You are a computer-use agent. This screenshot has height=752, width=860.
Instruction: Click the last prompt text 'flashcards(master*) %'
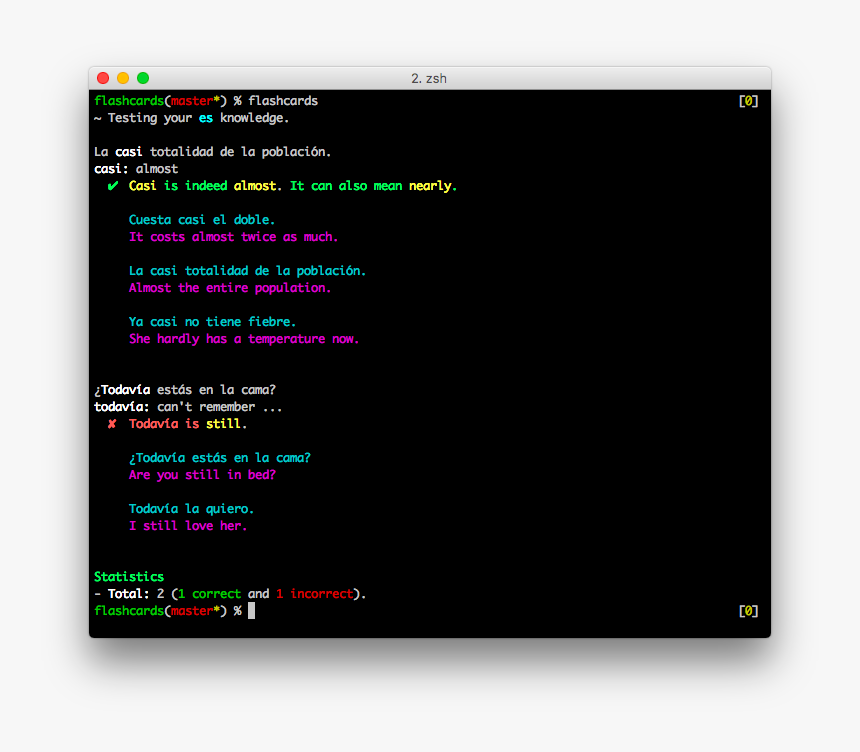(168, 611)
